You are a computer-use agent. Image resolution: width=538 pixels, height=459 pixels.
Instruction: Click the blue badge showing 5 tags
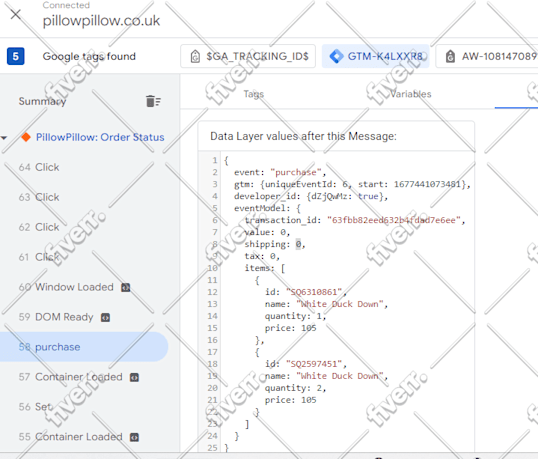coord(15,56)
